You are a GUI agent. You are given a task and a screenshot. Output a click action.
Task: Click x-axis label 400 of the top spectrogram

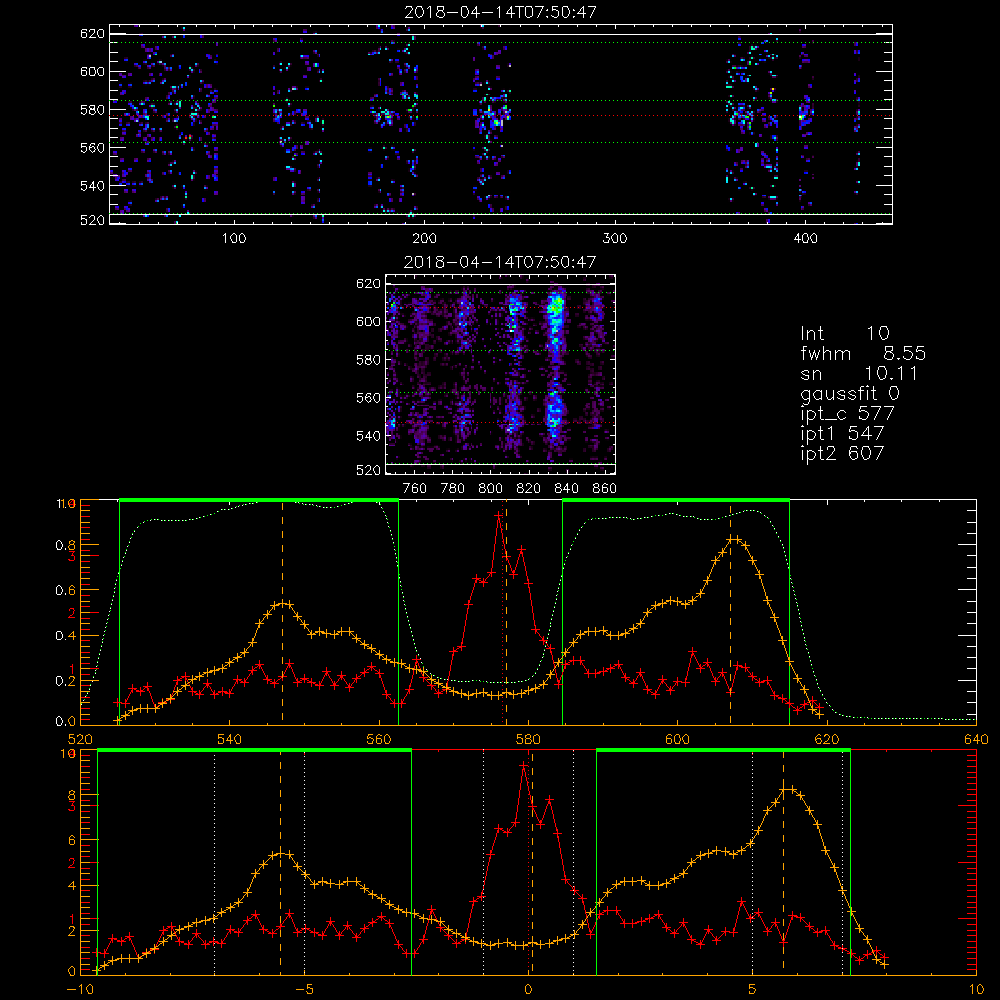click(x=805, y=239)
